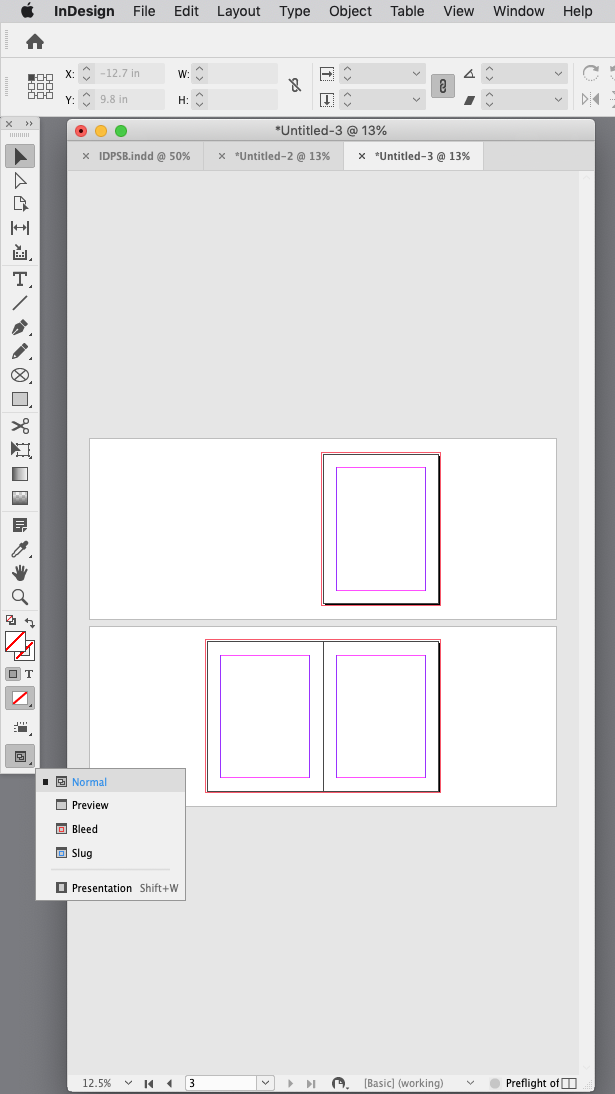Toggle formatting affects container button

coord(13,674)
